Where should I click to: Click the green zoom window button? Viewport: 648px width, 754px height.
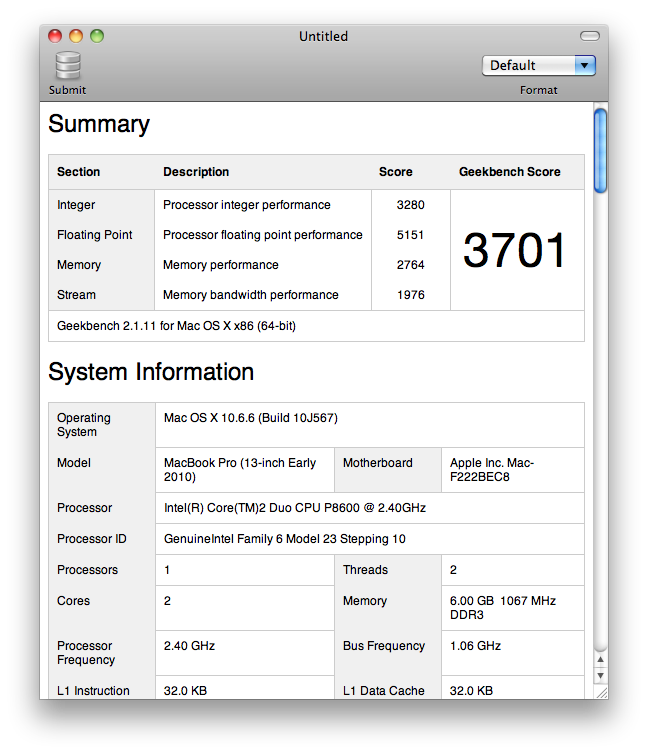[97, 36]
